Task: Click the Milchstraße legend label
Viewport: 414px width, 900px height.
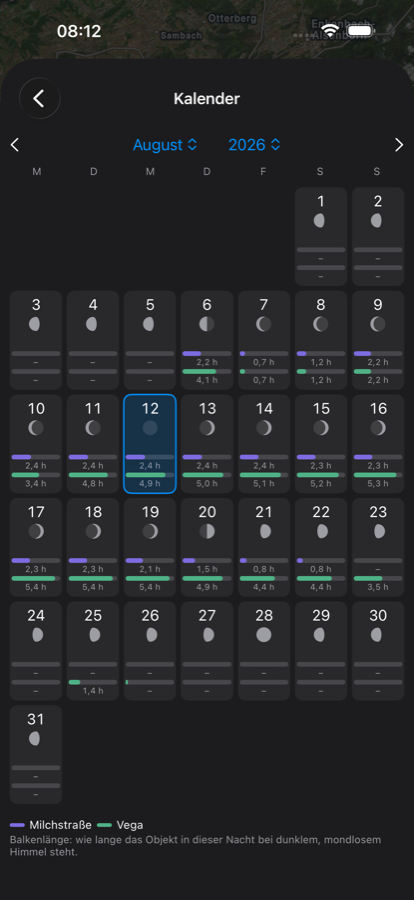Action: (x=60, y=825)
